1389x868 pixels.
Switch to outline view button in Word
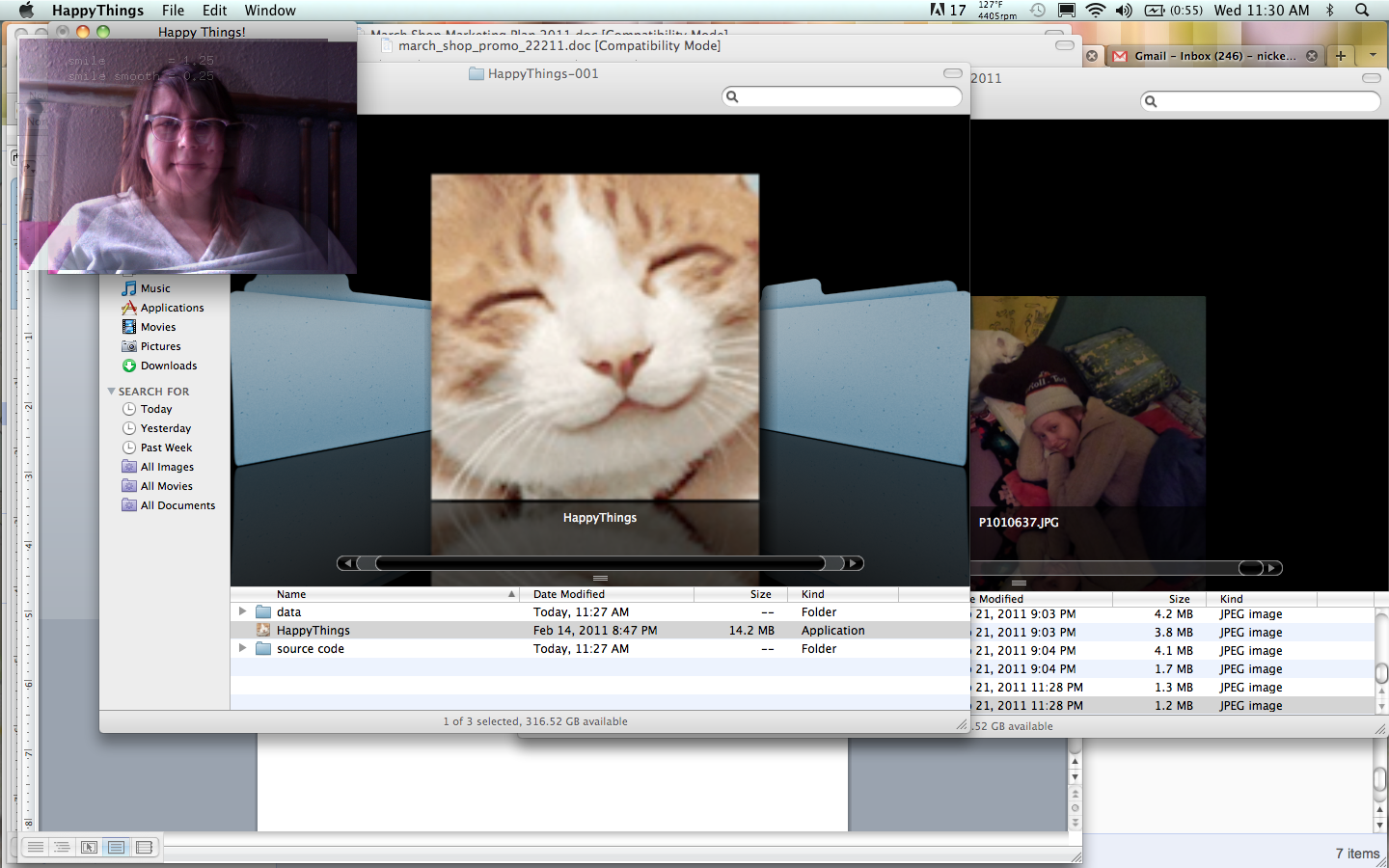pyautogui.click(x=62, y=847)
